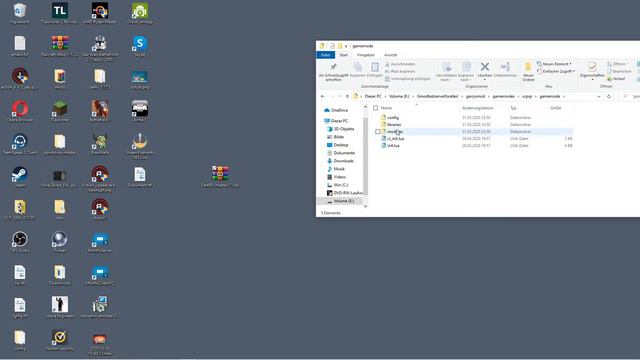Expand the address bar history dropdown arrow

tap(599, 96)
